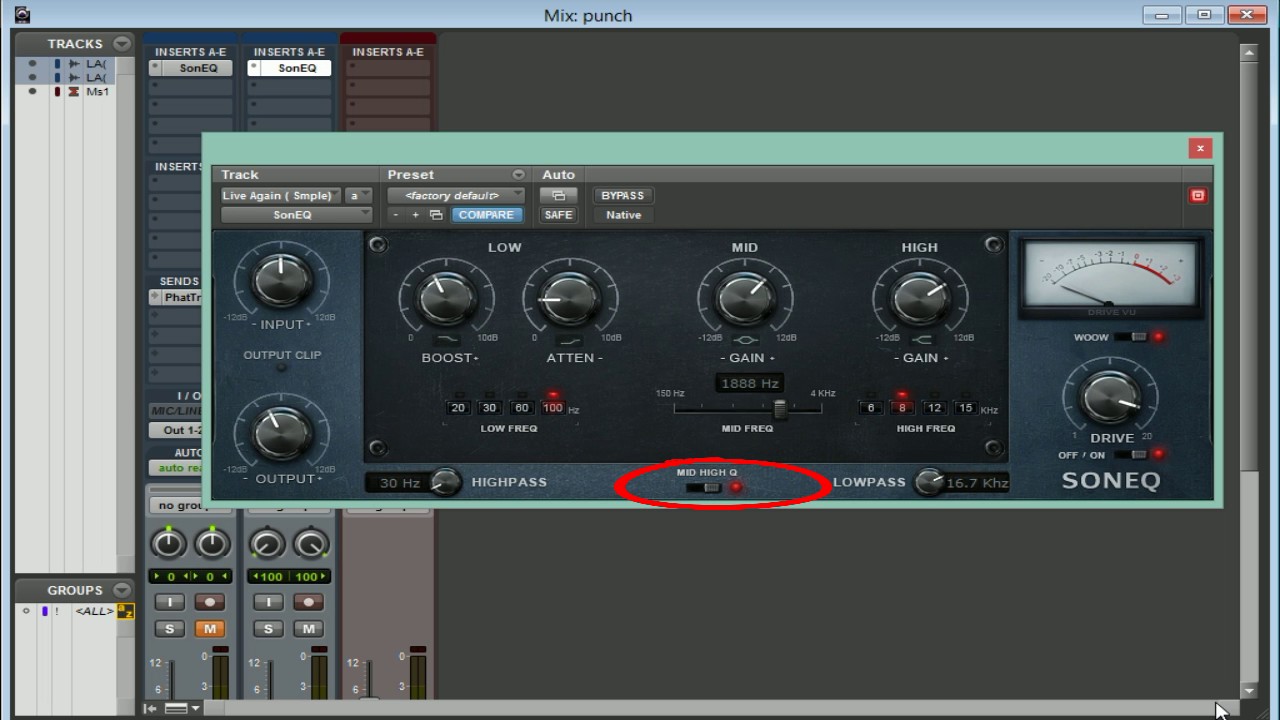
Task: Toggle the Ms1 track show/hide dot
Action: tap(32, 92)
